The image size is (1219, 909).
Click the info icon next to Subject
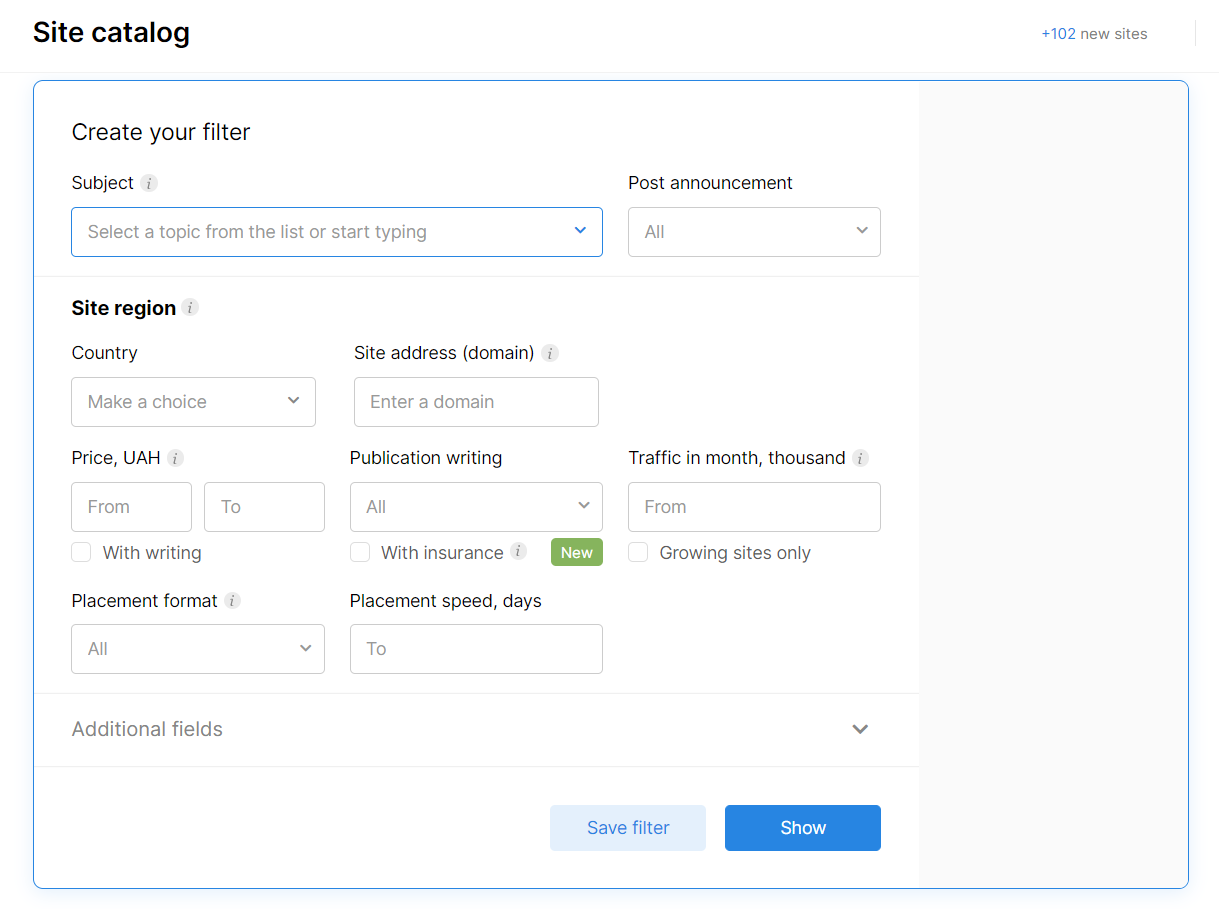(x=148, y=183)
